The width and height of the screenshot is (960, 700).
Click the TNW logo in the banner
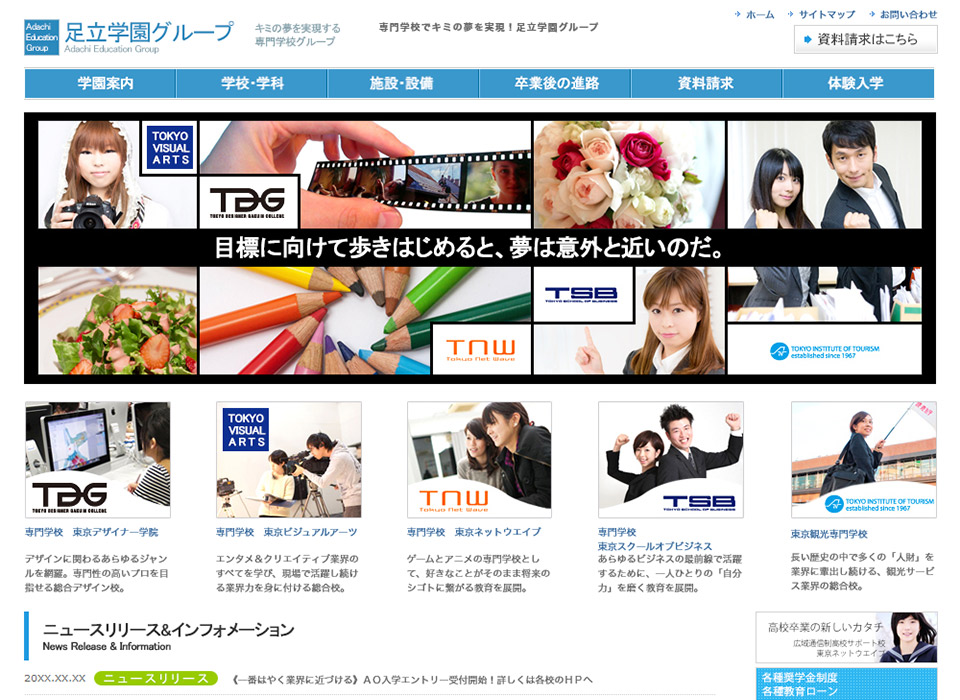(481, 349)
